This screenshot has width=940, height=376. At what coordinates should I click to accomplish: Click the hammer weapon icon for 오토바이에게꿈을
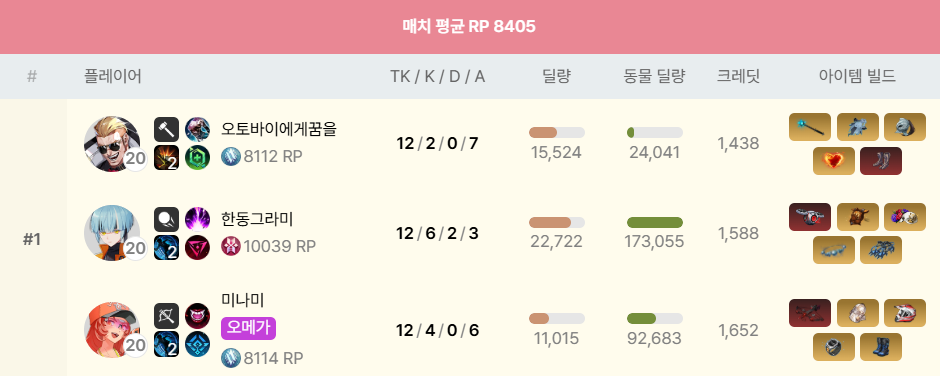point(167,129)
